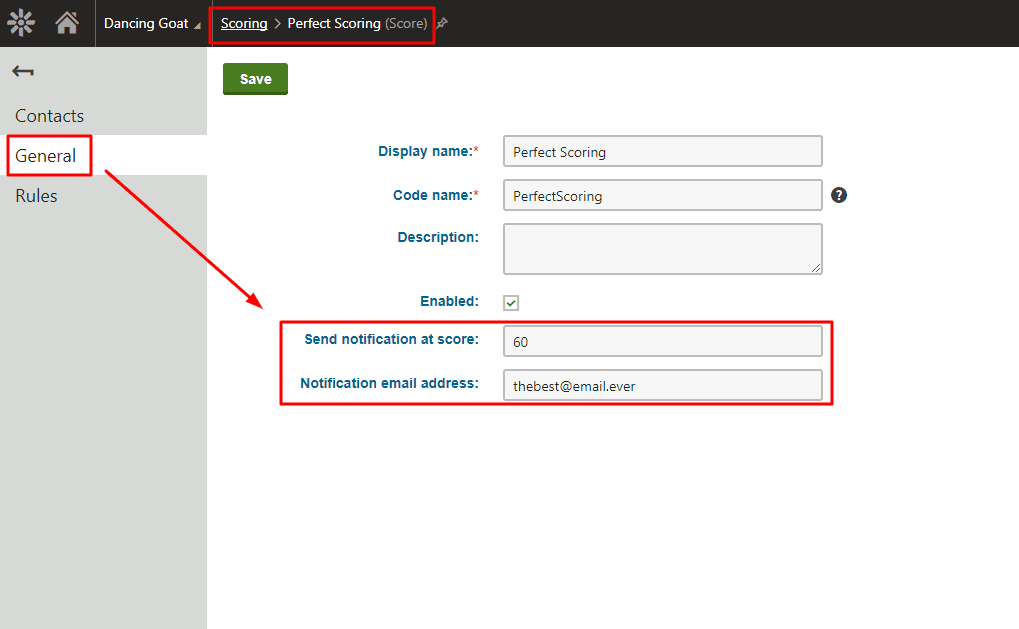Click the Description text area
This screenshot has width=1019, height=629.
663,249
